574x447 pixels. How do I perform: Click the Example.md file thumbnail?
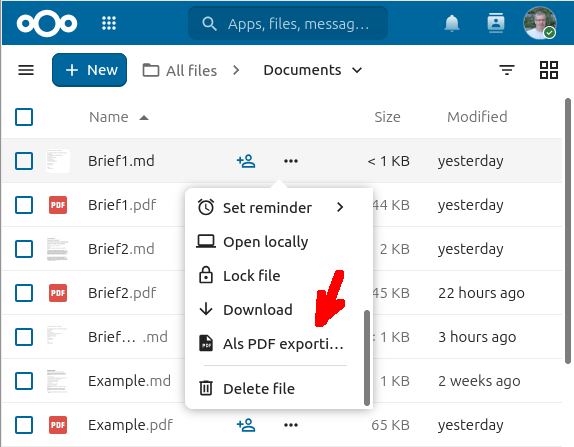[58, 381]
